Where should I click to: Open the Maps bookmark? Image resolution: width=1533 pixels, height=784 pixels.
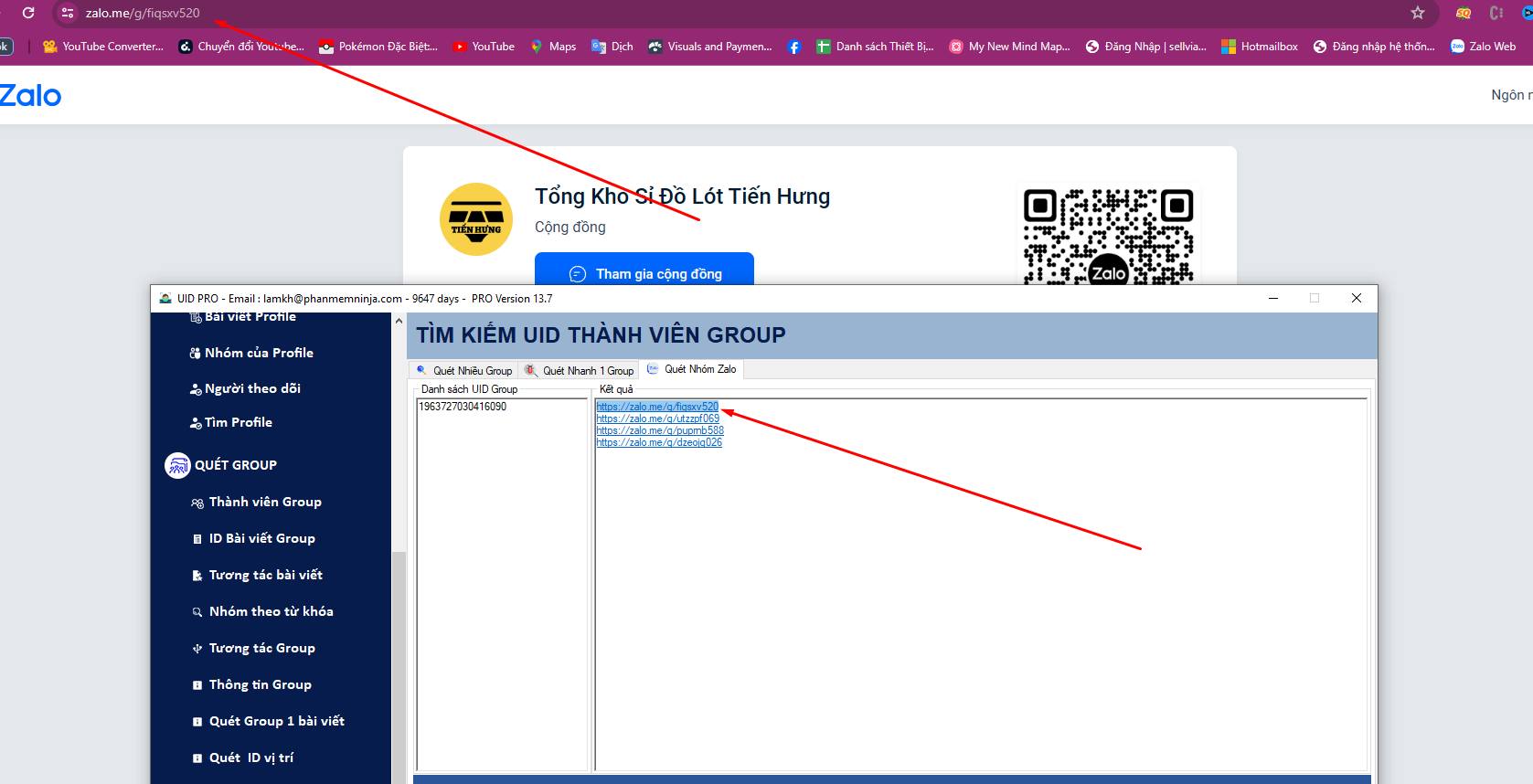tap(553, 47)
